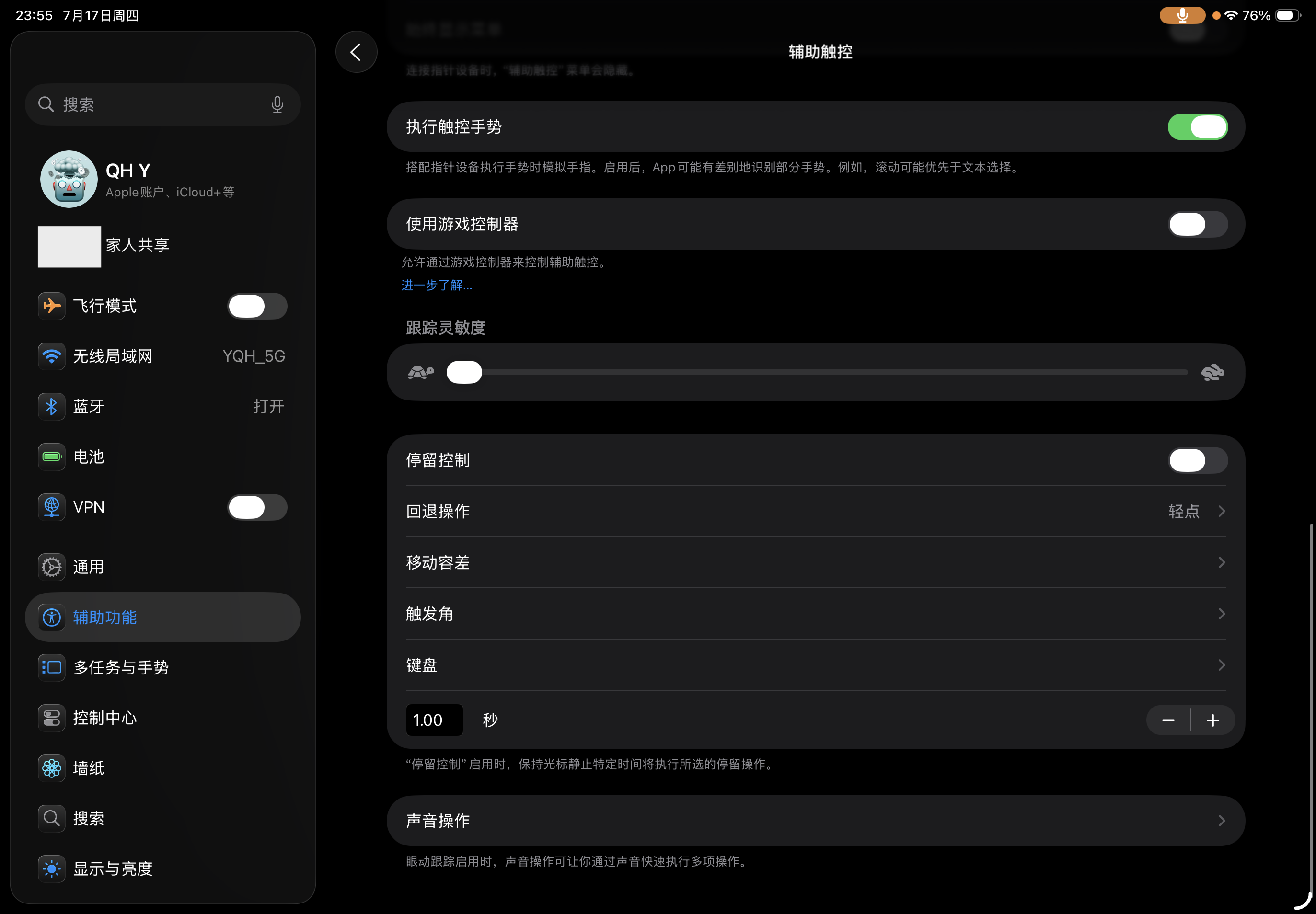This screenshot has width=1316, height=914.
Task: Tap the Bluetooth icon for 蓝牙
Action: click(52, 407)
